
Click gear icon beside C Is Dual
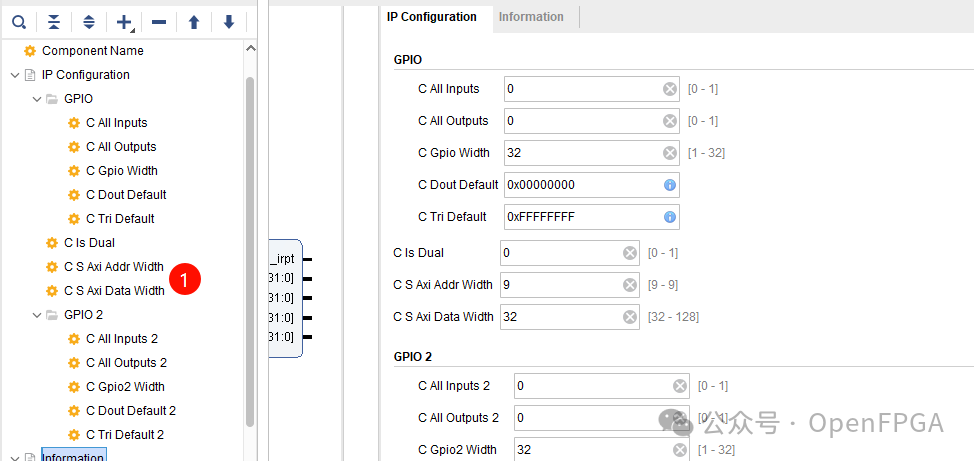click(x=52, y=243)
